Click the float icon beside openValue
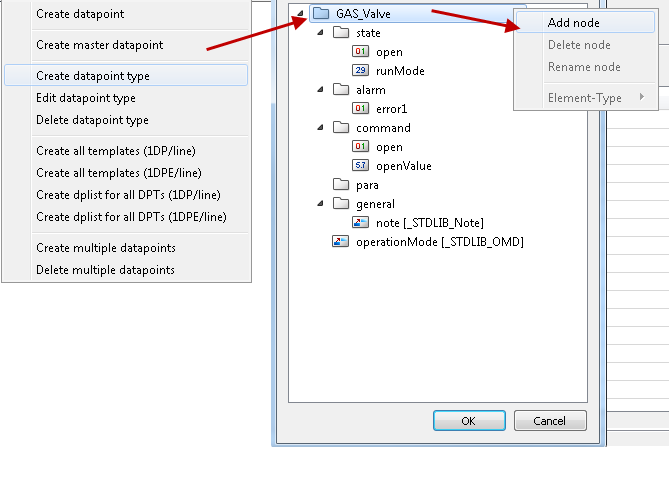The height and width of the screenshot is (479, 669). click(361, 166)
